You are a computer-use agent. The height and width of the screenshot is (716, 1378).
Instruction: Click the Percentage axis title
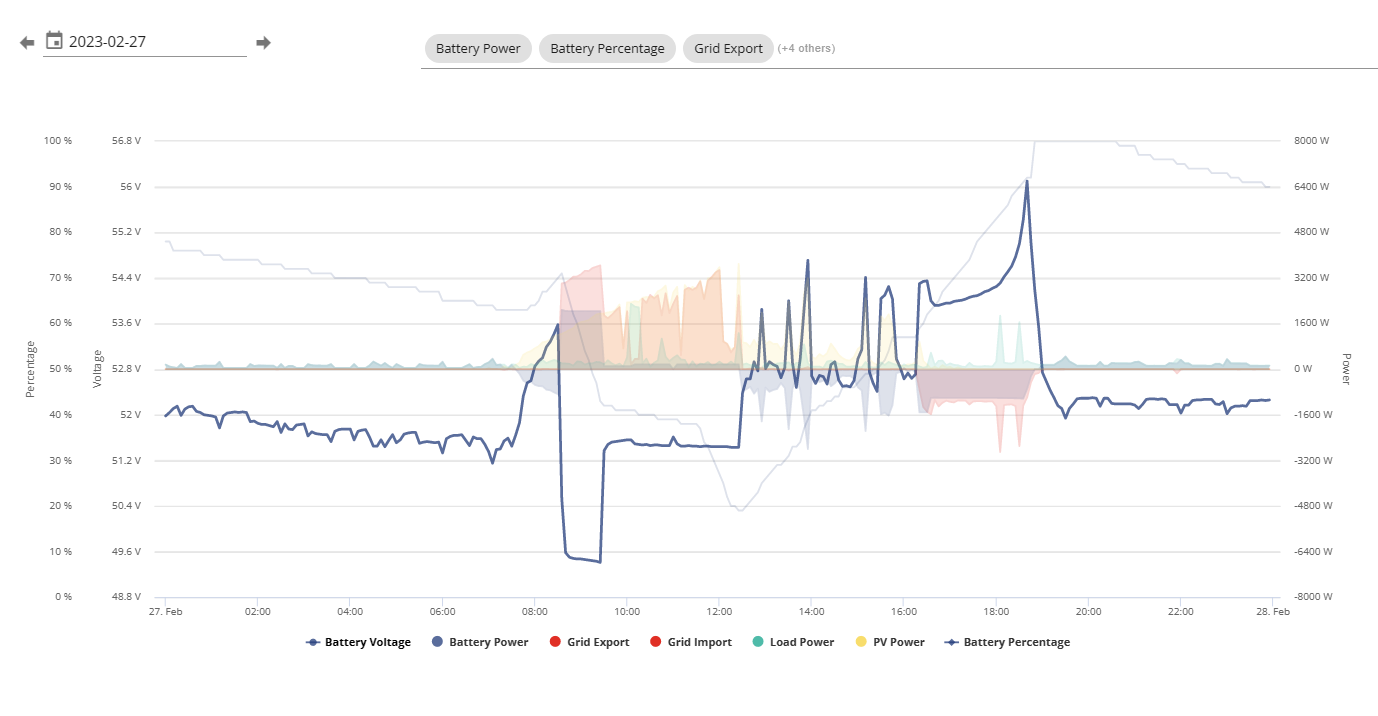point(30,369)
